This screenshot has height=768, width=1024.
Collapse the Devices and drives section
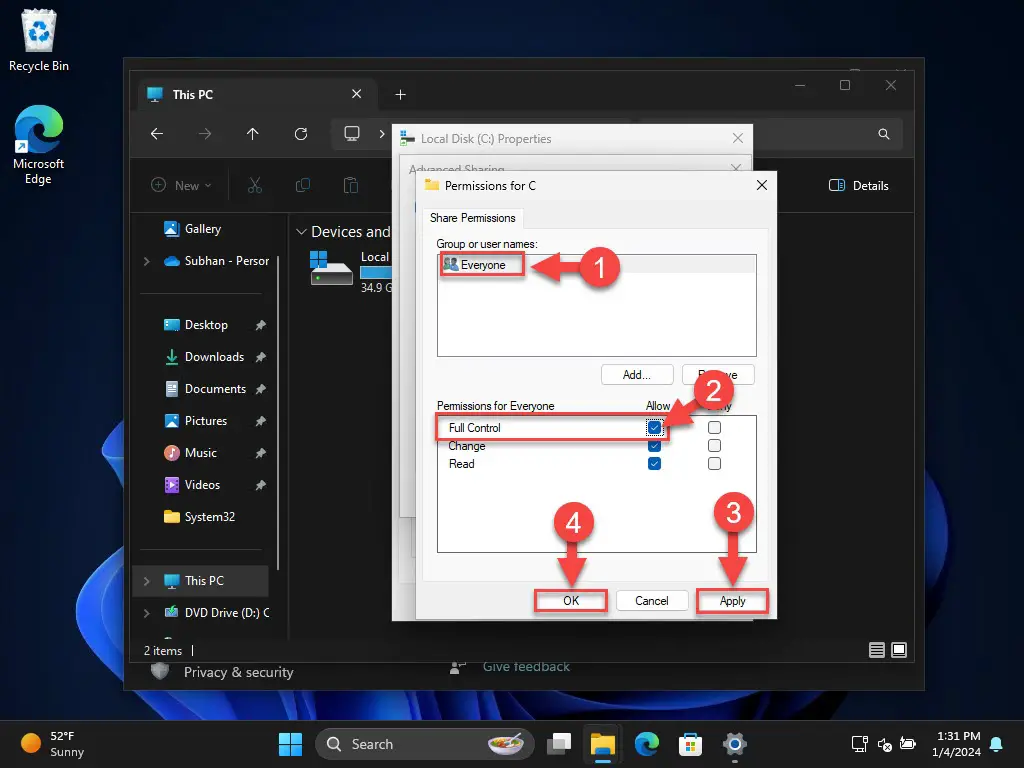pos(303,231)
